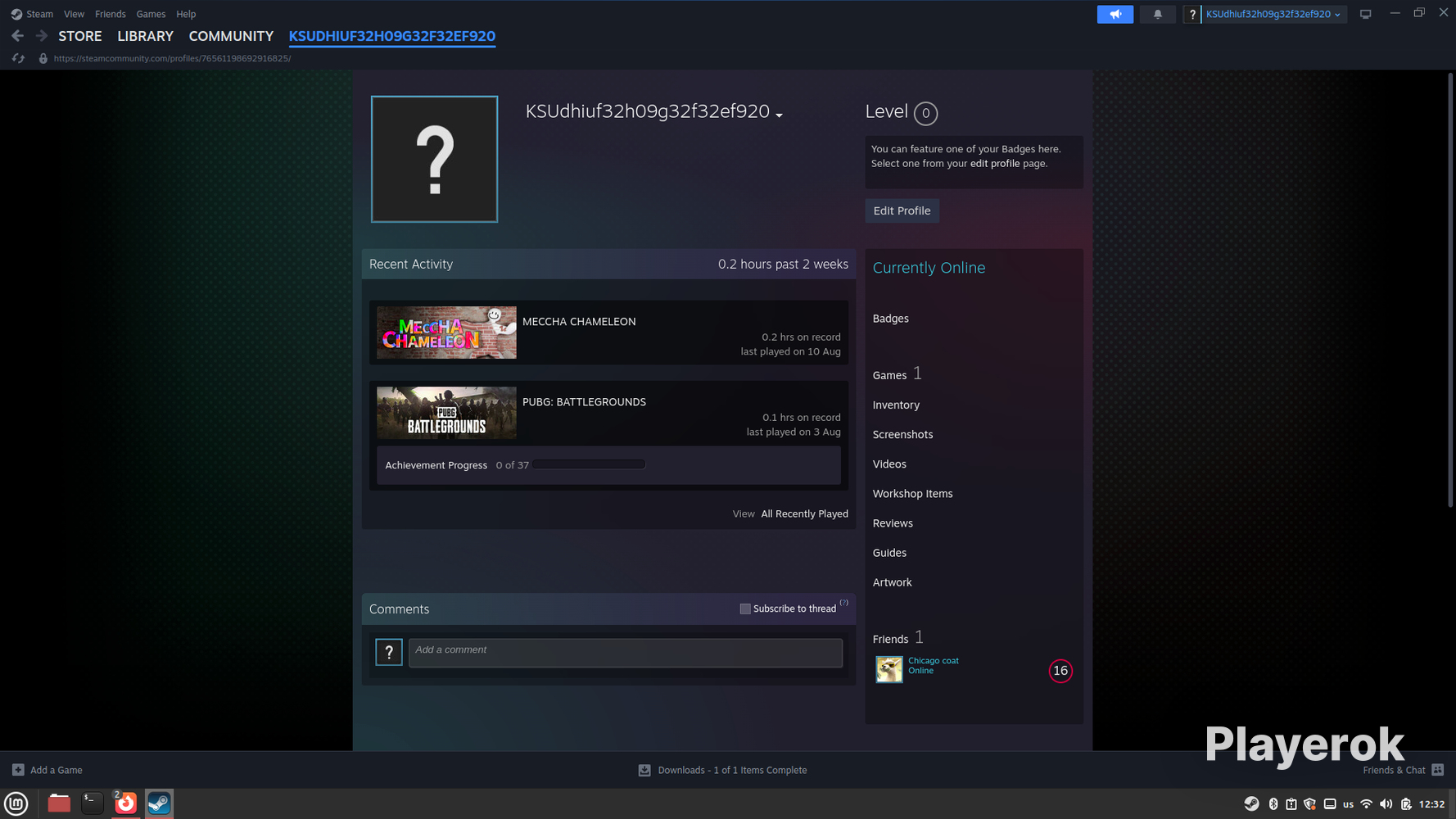Open the PUBG: BATTLEGROUNDS title link
The height and width of the screenshot is (819, 1456).
[x=584, y=402]
